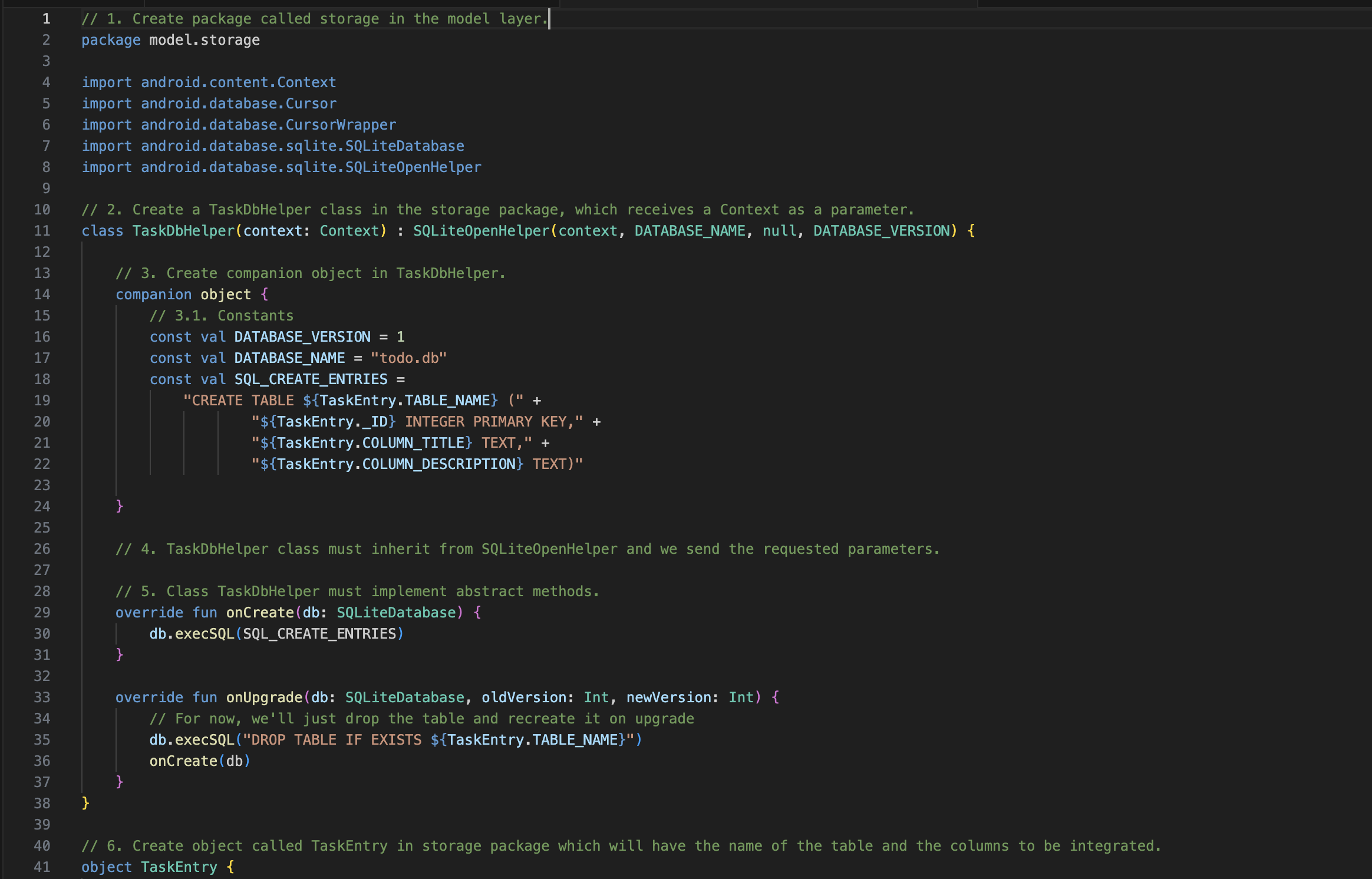The height and width of the screenshot is (879, 1372).
Task: Click line number 29 in the gutter
Action: point(42,613)
